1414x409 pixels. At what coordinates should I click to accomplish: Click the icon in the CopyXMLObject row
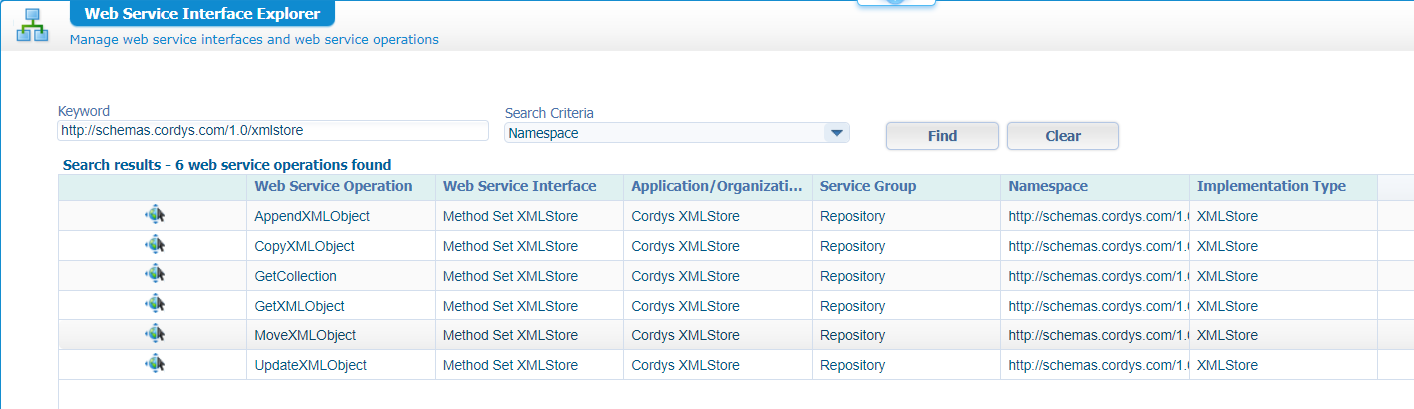click(154, 245)
